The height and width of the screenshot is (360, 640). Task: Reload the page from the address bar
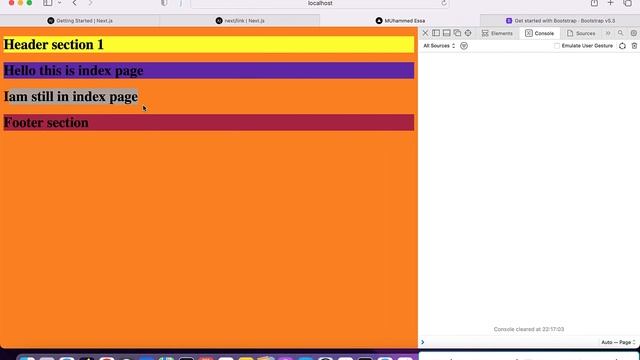coord(444,3)
